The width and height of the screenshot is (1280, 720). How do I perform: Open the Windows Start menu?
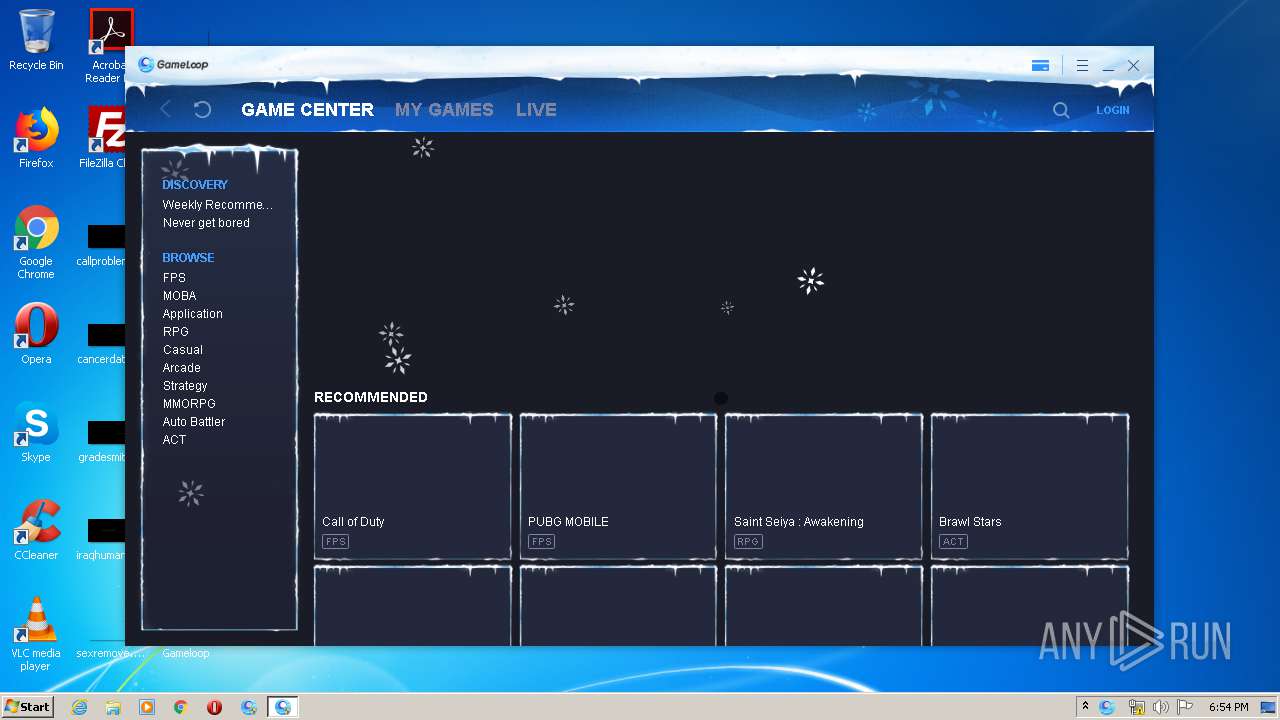click(x=27, y=706)
